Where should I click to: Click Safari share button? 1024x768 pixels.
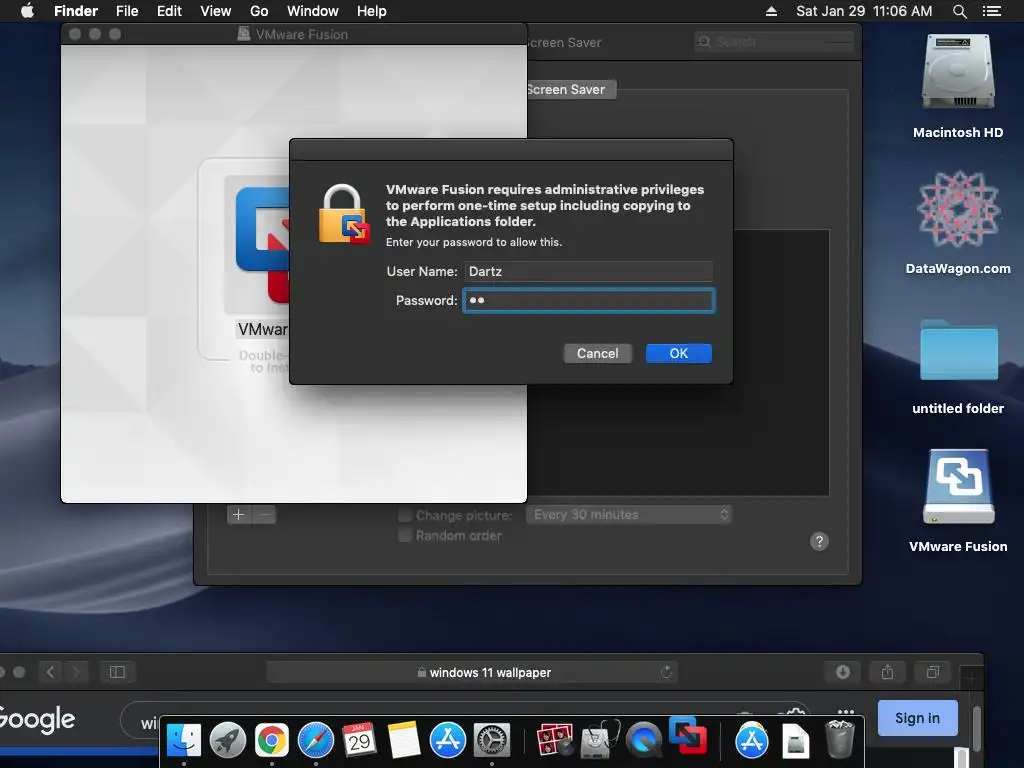888,672
